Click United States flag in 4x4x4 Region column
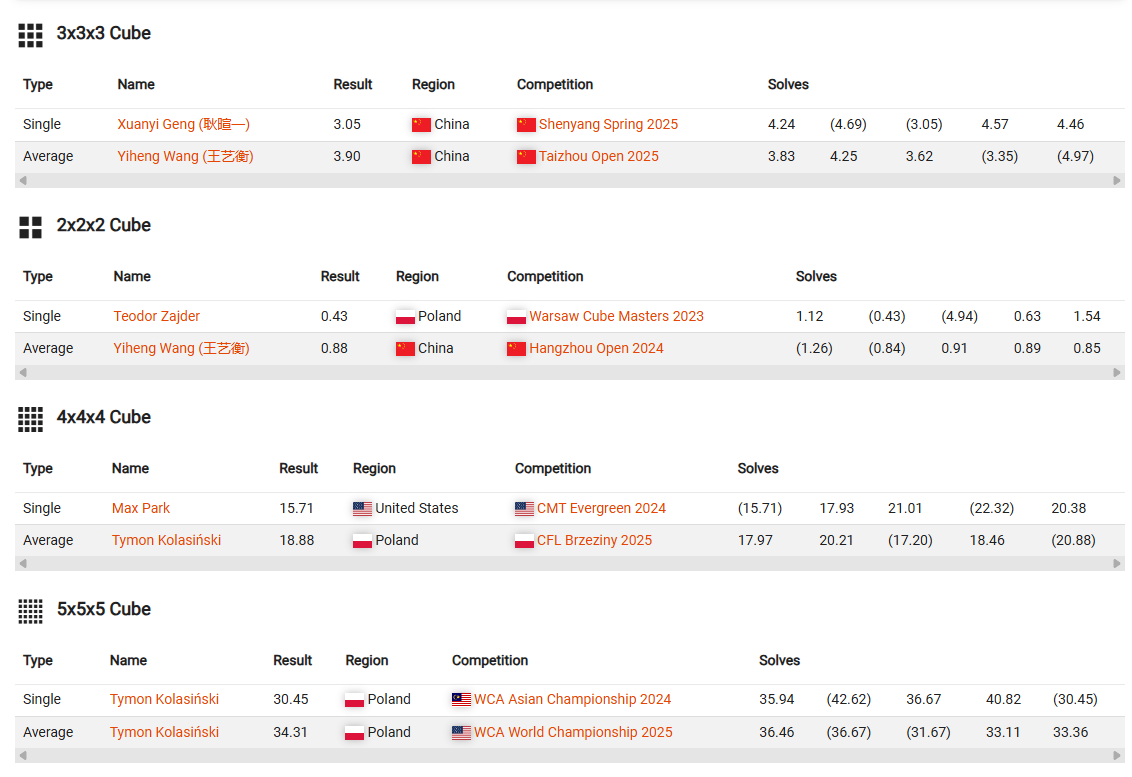The image size is (1132, 777). click(362, 508)
